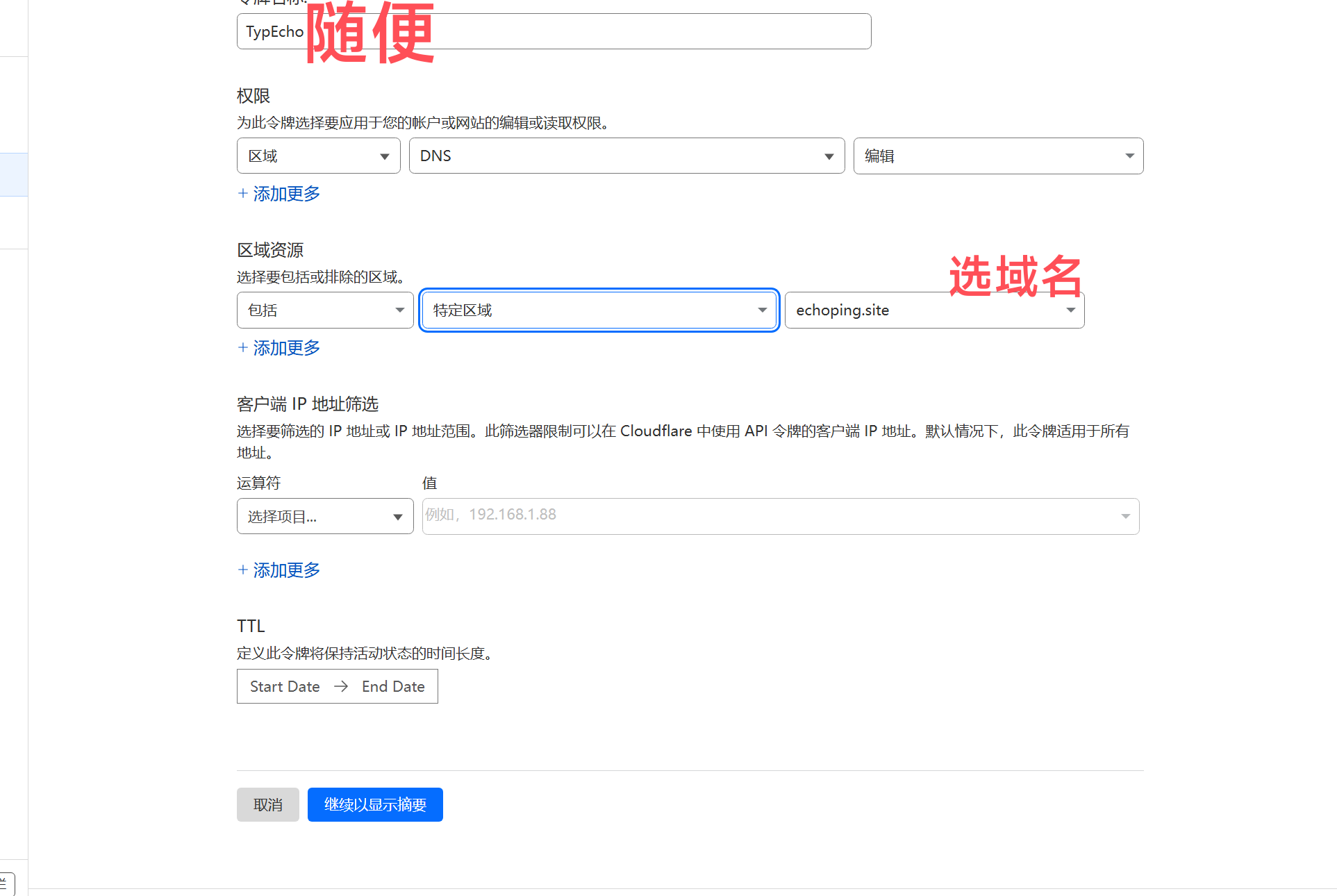1337x896 pixels.
Task: Click 添加更多 under zone resources
Action: pos(286,348)
